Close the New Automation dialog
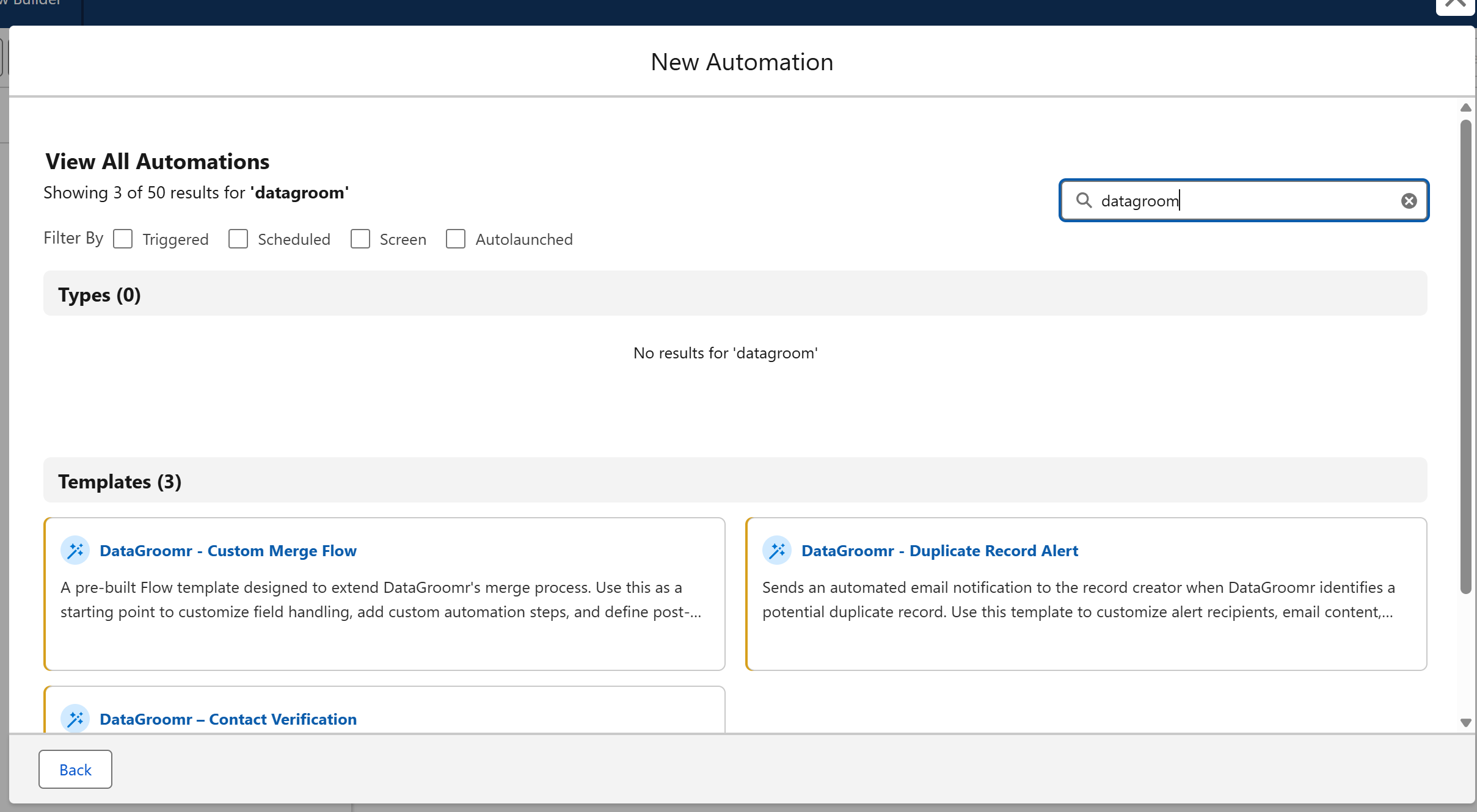This screenshot has width=1477, height=812. point(1456,5)
